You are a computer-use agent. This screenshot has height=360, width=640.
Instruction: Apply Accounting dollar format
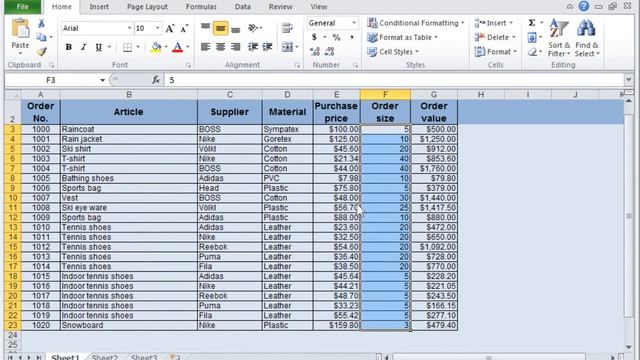point(314,37)
